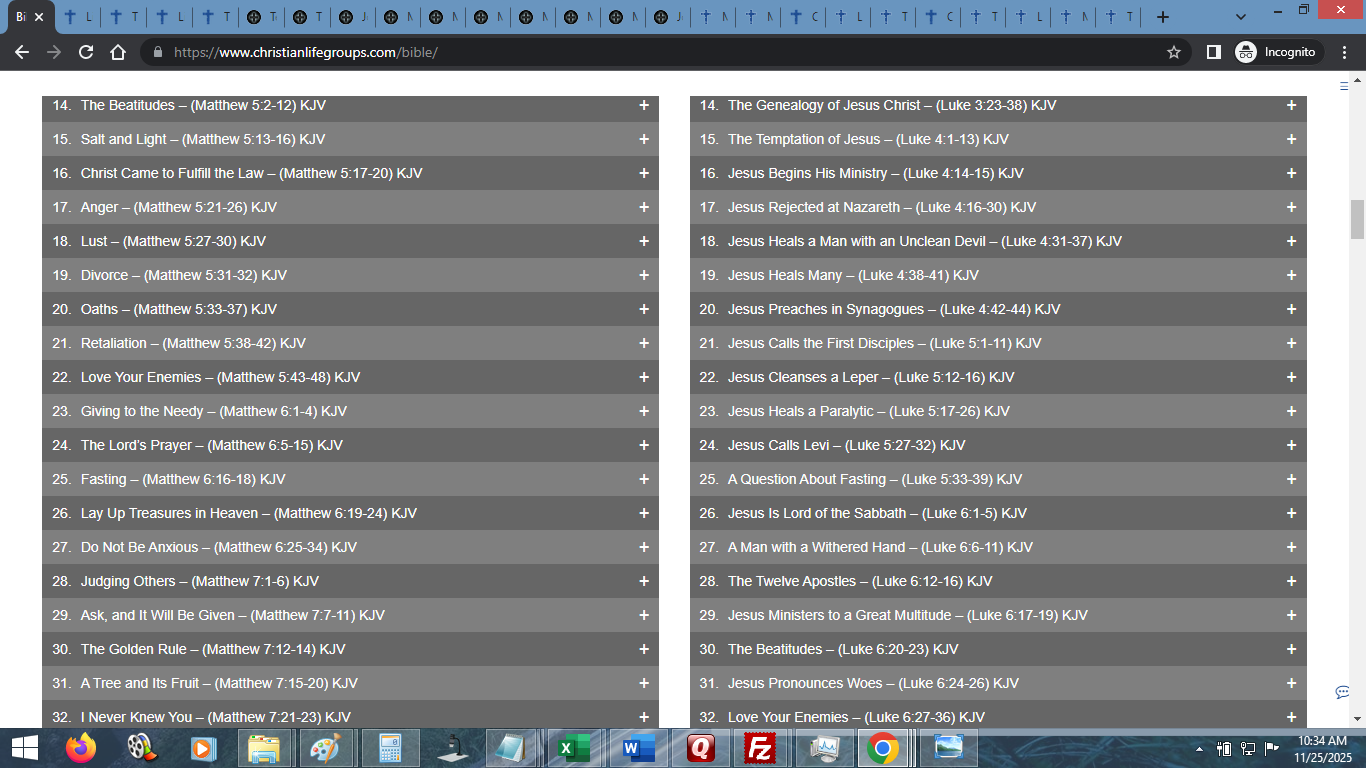Screen dimensions: 1366x768
Task: Go back using the back arrow
Action: [x=22, y=52]
